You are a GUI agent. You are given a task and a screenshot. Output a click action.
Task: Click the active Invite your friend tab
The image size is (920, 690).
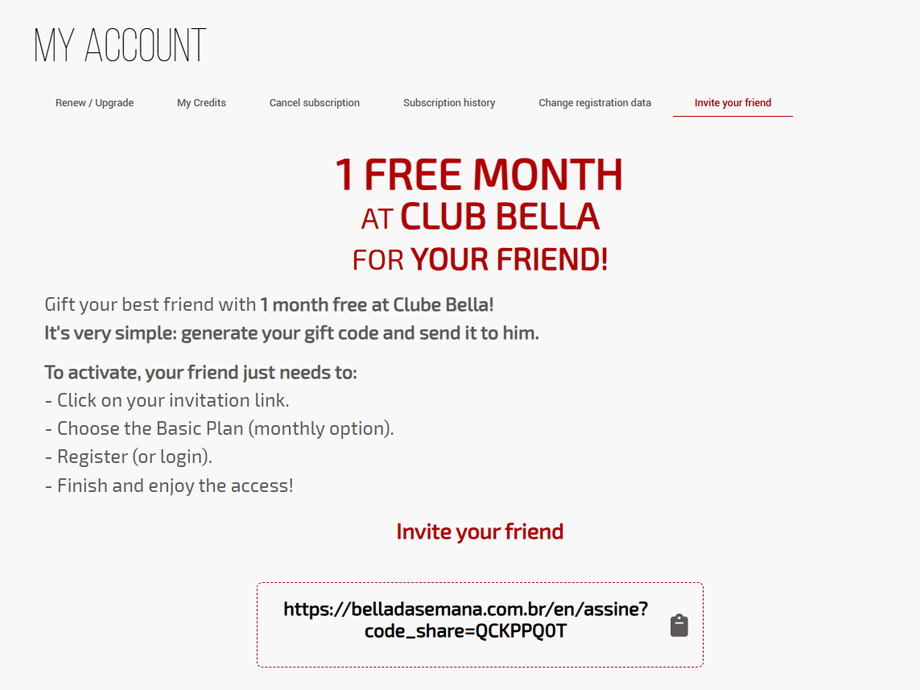(733, 103)
